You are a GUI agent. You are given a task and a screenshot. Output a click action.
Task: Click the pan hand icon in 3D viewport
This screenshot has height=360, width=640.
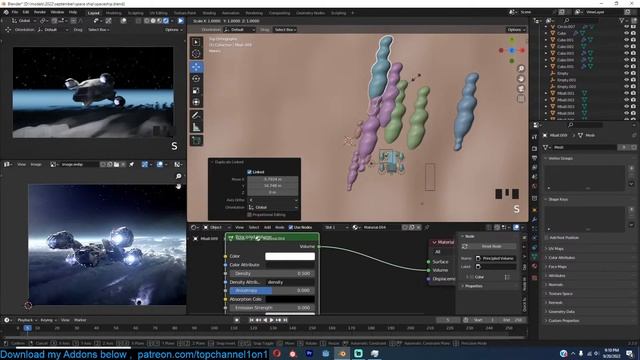coord(521,78)
